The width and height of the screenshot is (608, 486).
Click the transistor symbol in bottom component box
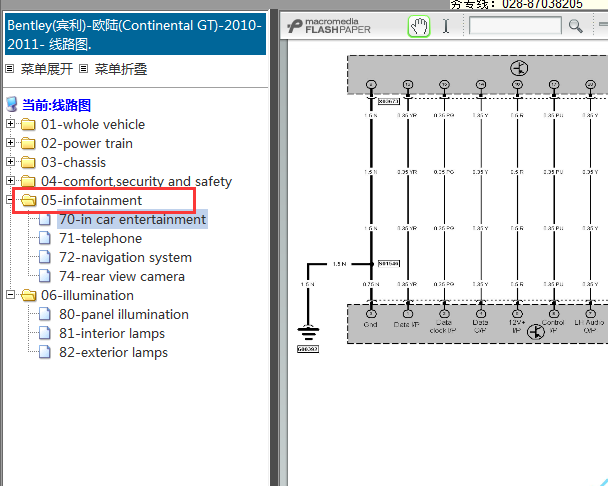click(x=536, y=332)
